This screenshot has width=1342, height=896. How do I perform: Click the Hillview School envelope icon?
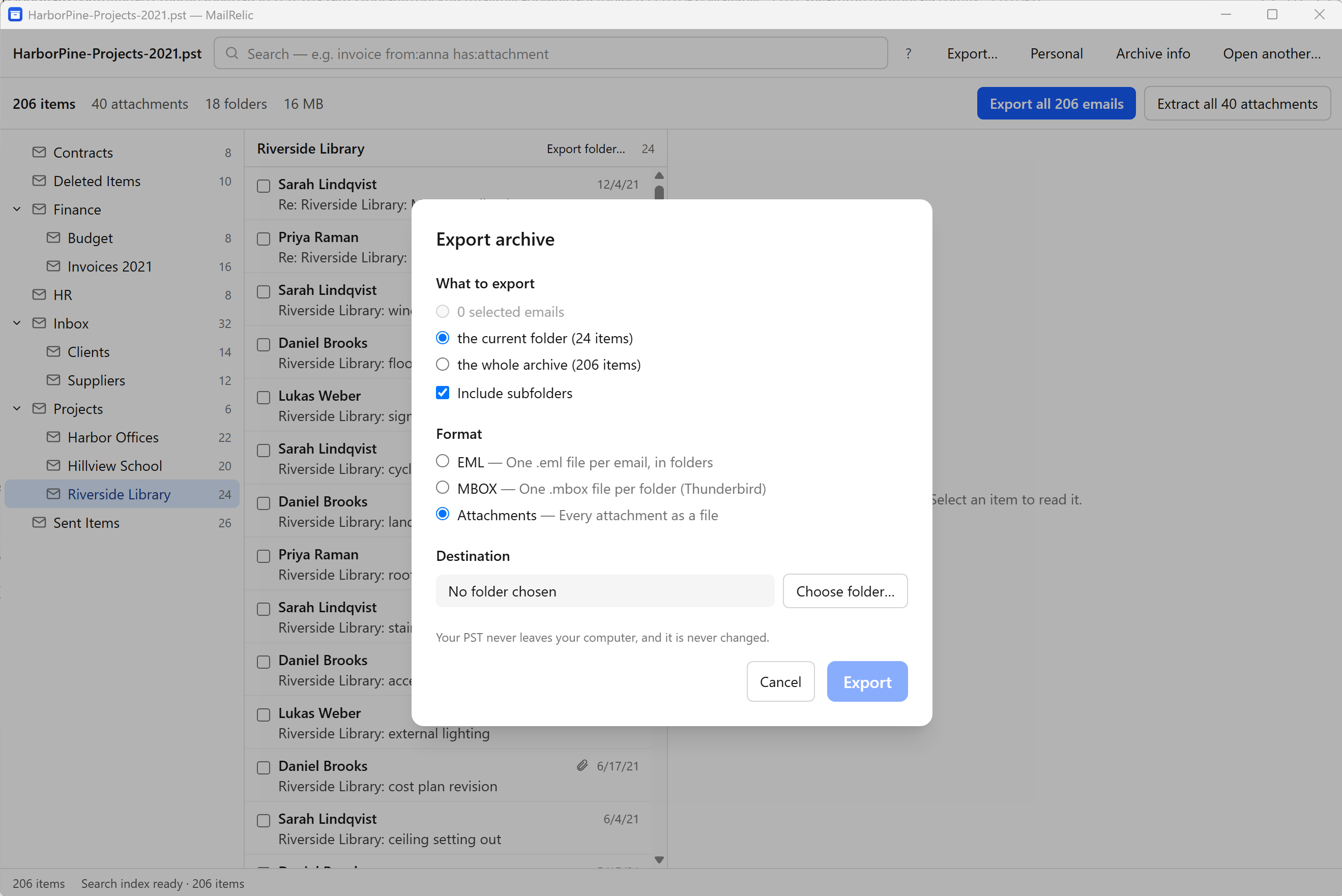point(53,466)
